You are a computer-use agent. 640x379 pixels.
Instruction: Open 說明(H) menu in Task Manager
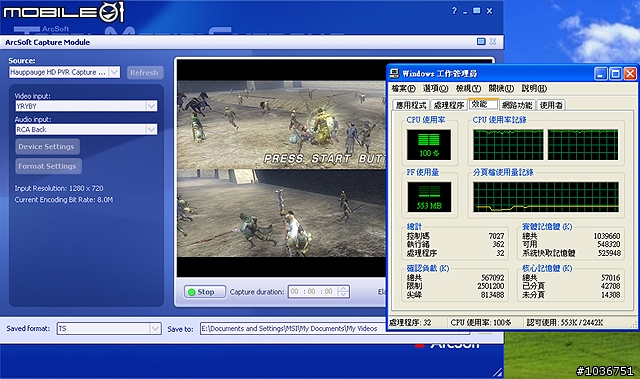(534, 89)
